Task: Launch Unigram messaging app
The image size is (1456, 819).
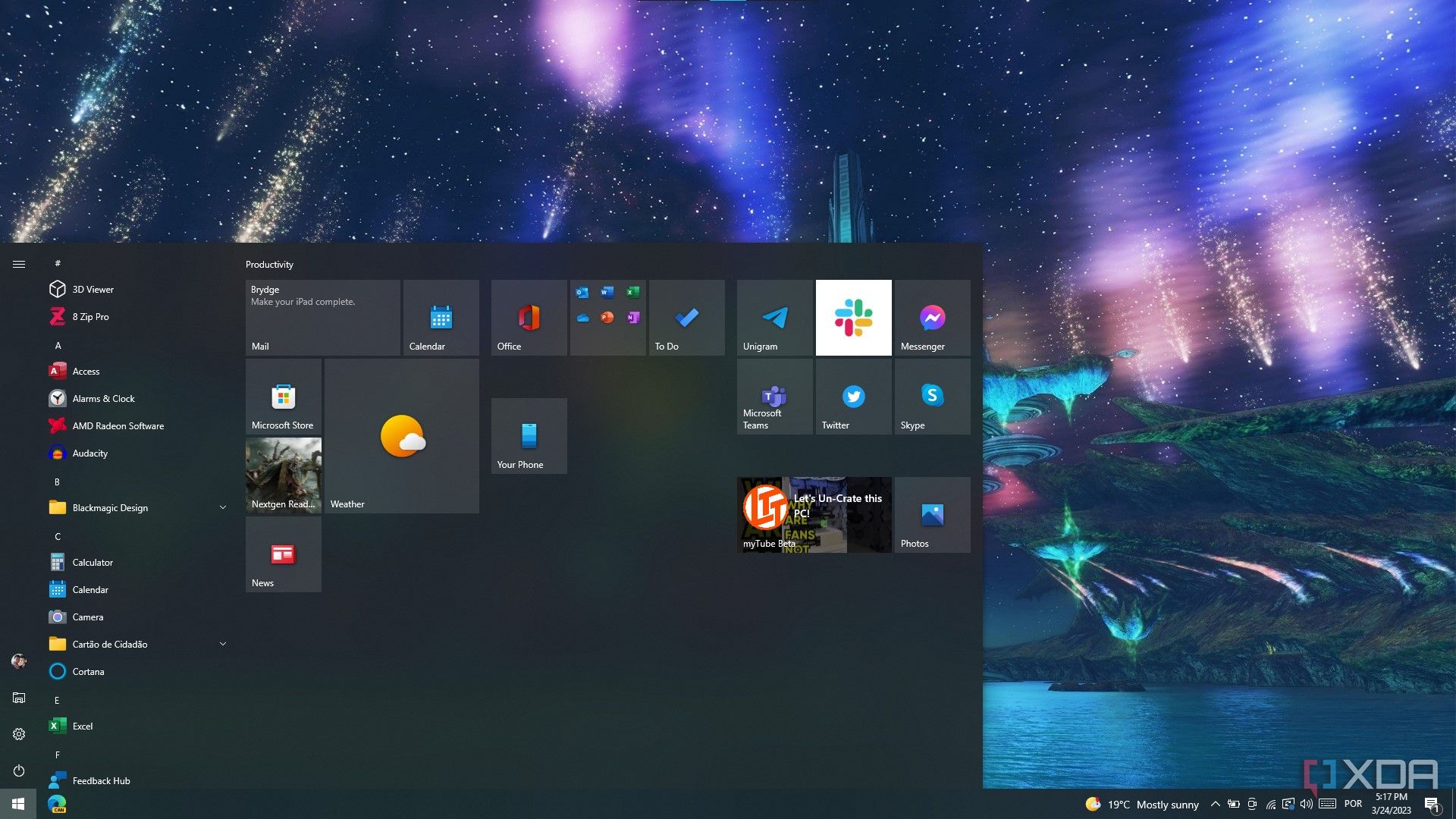Action: point(774,316)
